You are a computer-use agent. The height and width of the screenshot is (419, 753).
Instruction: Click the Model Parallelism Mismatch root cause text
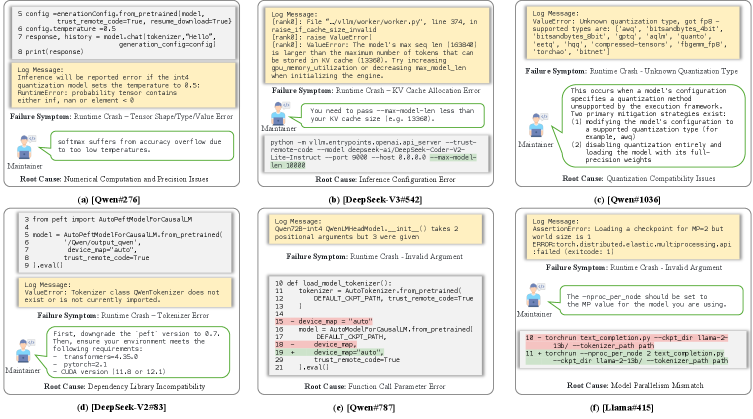[627, 385]
